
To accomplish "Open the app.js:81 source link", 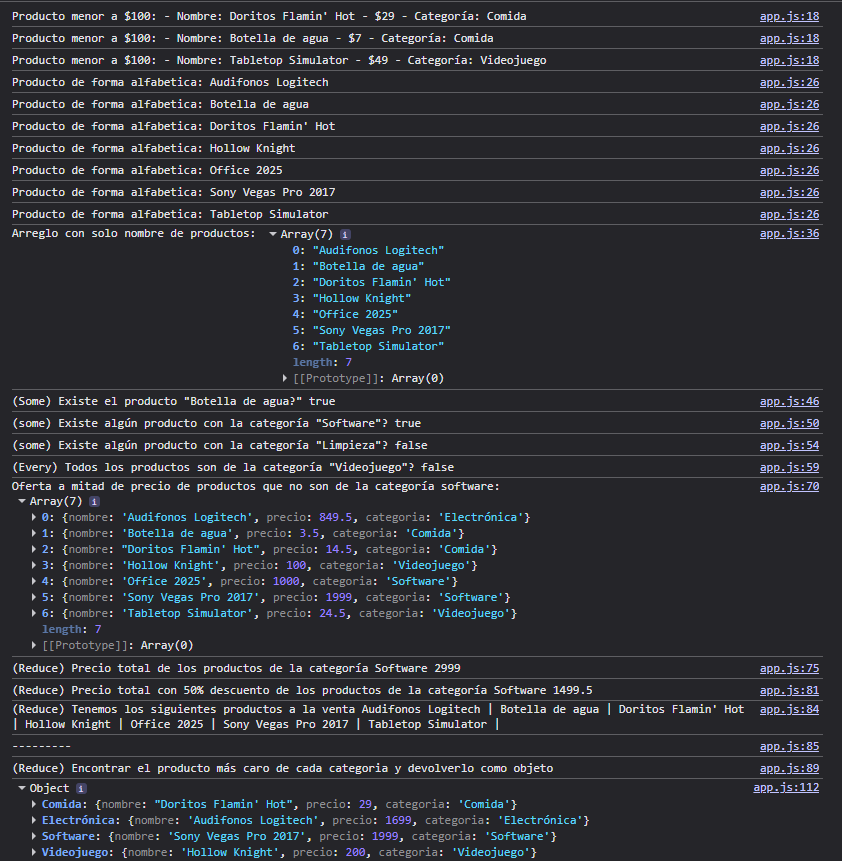I will pos(789,690).
